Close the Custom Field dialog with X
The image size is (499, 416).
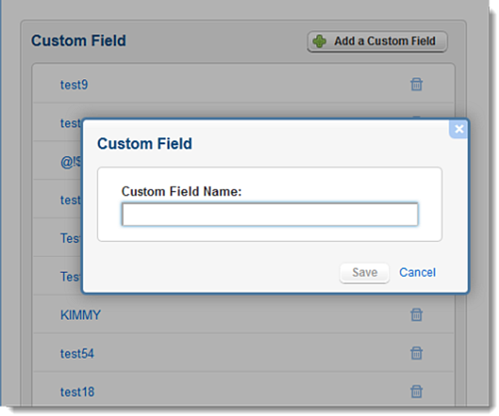459,129
